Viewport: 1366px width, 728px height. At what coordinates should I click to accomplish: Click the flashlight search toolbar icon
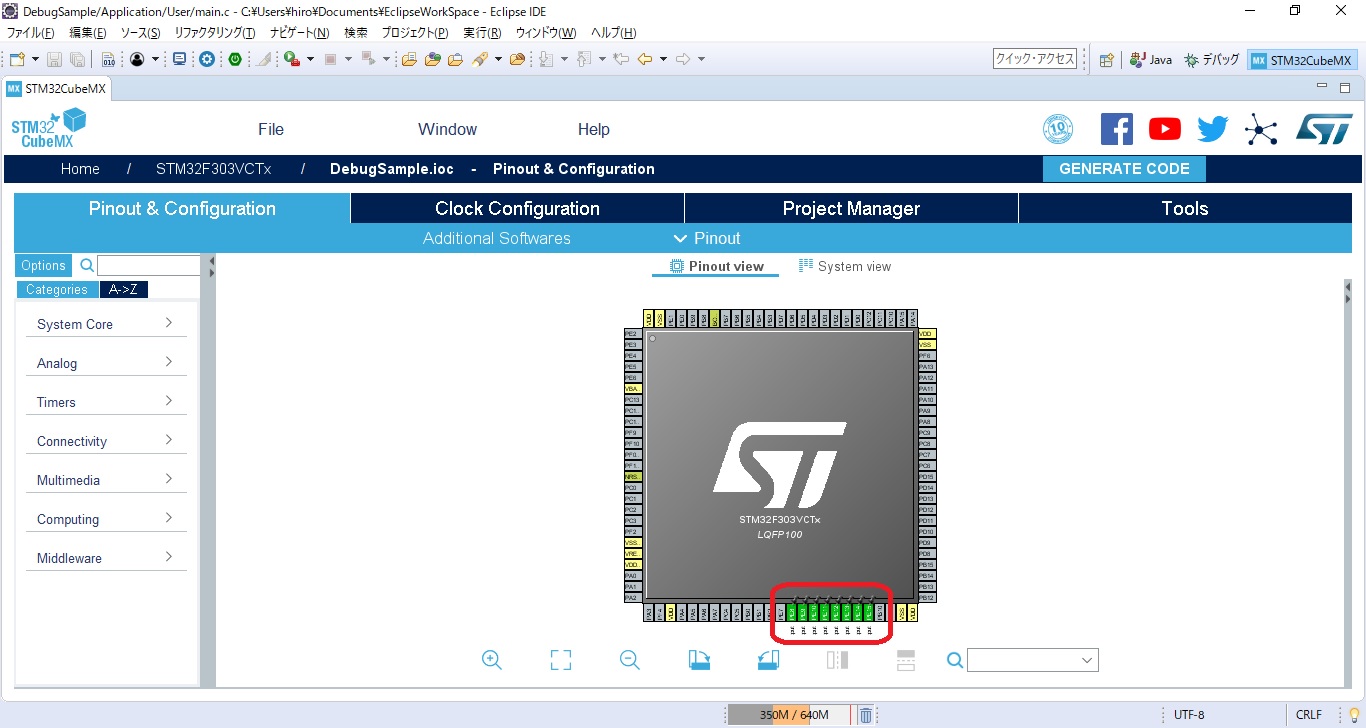pos(480,59)
